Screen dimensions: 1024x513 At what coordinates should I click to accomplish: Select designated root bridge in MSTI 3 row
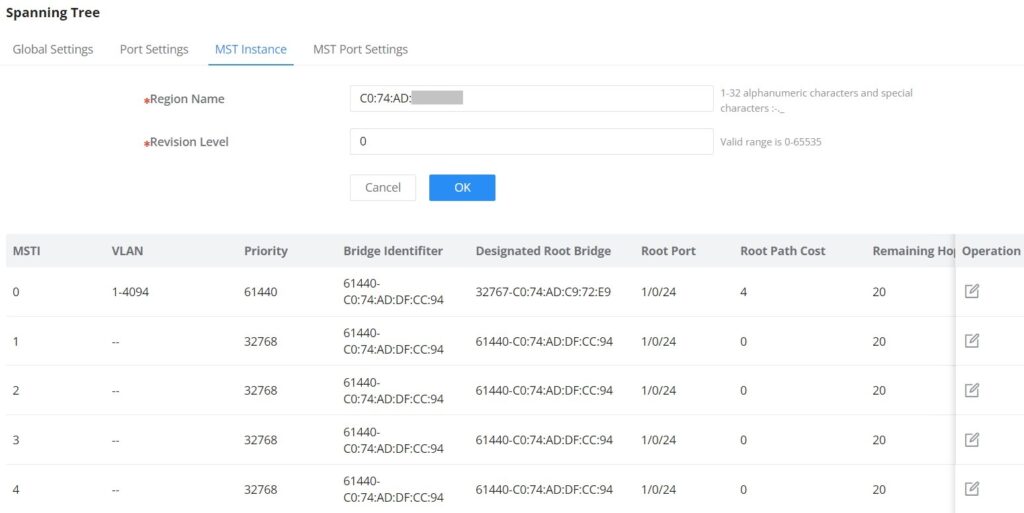coord(544,440)
